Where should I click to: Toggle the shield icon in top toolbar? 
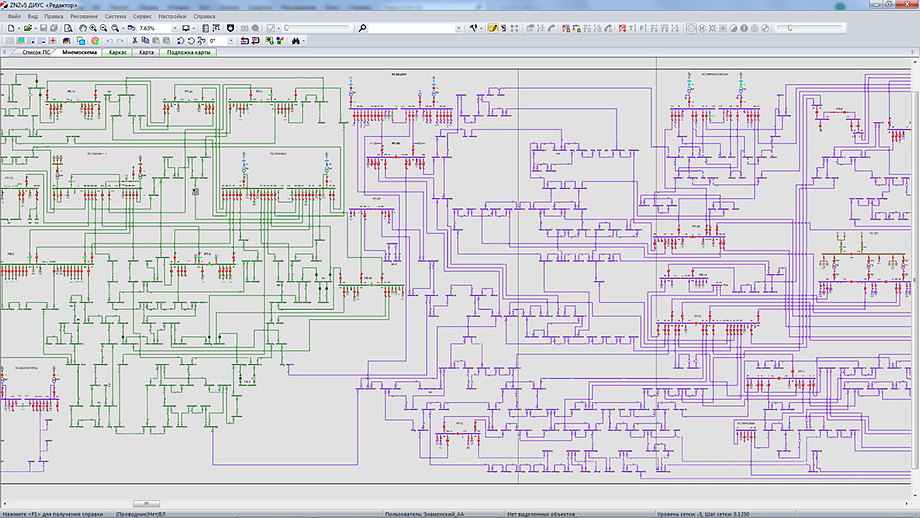[232, 28]
